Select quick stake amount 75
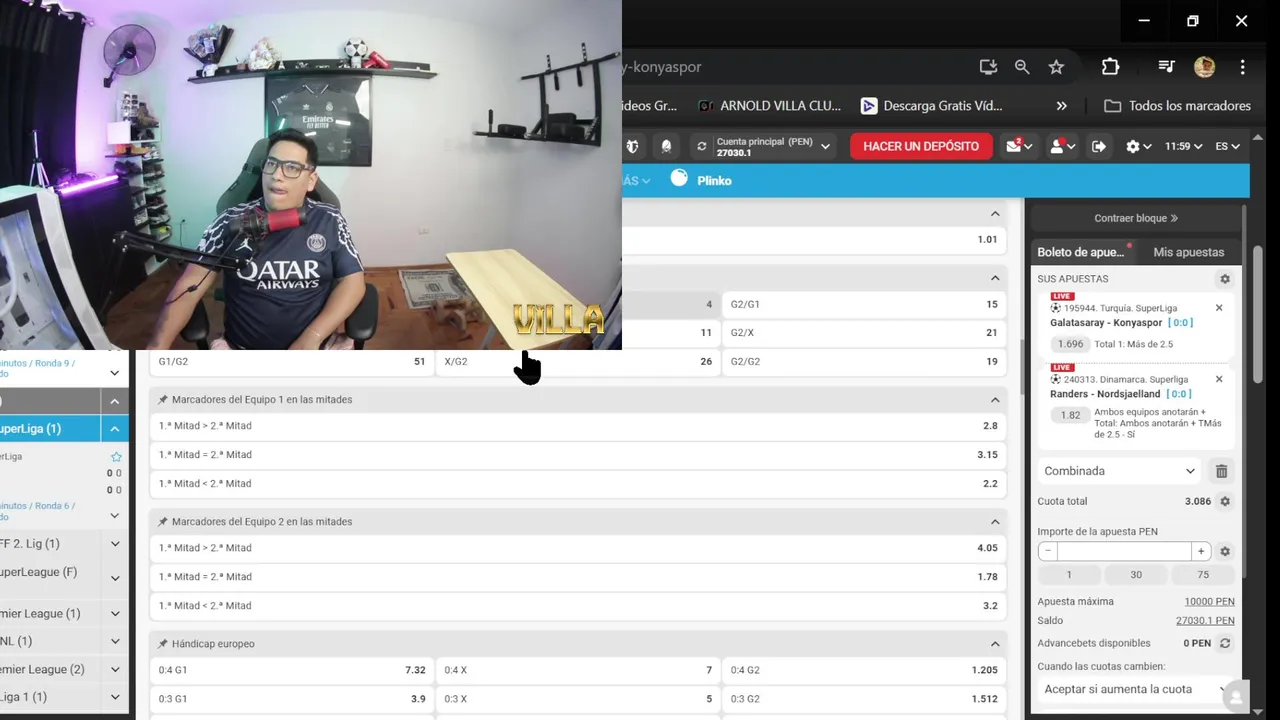 tap(1203, 575)
